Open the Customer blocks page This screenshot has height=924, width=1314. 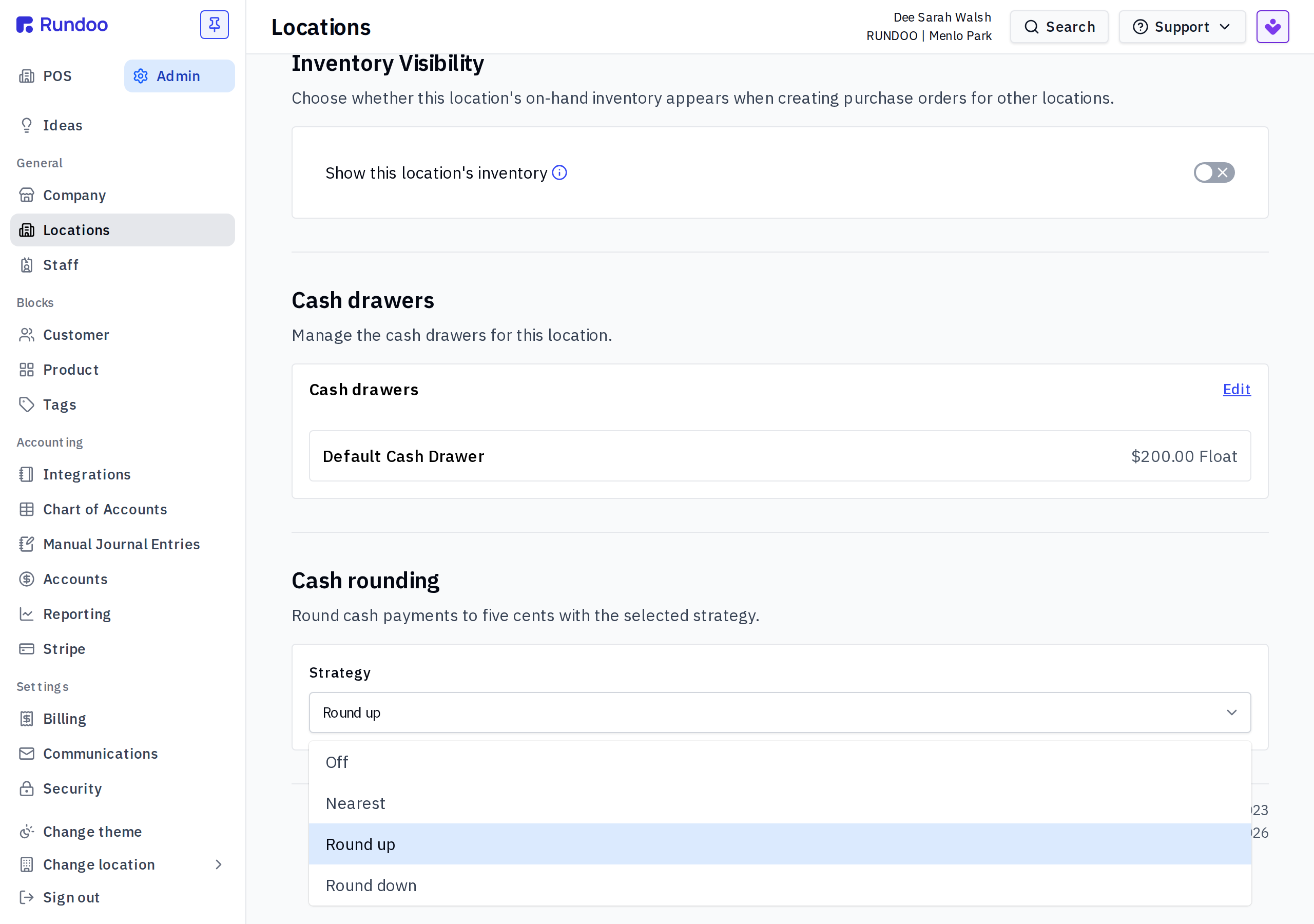123,335
